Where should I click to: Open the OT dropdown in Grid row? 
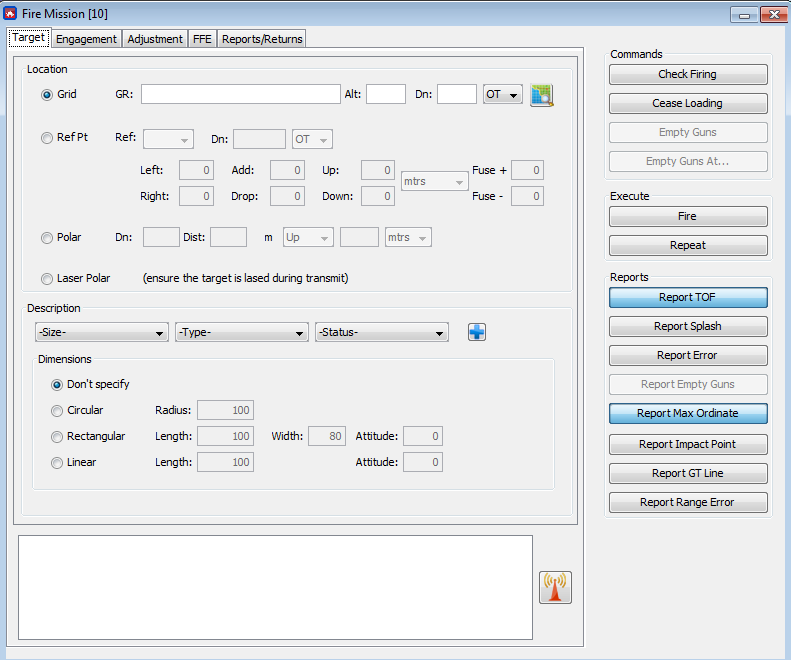tap(502, 94)
